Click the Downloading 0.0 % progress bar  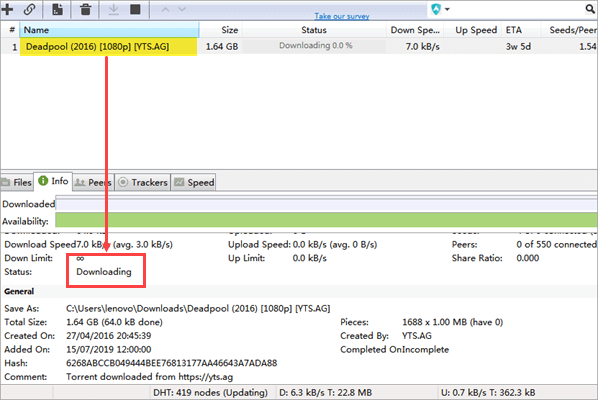pos(315,46)
